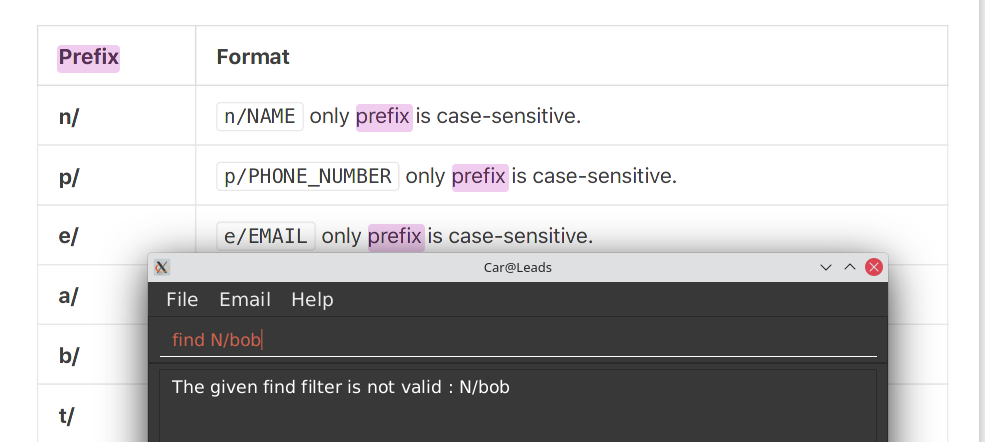
Task: Focus the command box containing find N/bob
Action: [x=518, y=340]
